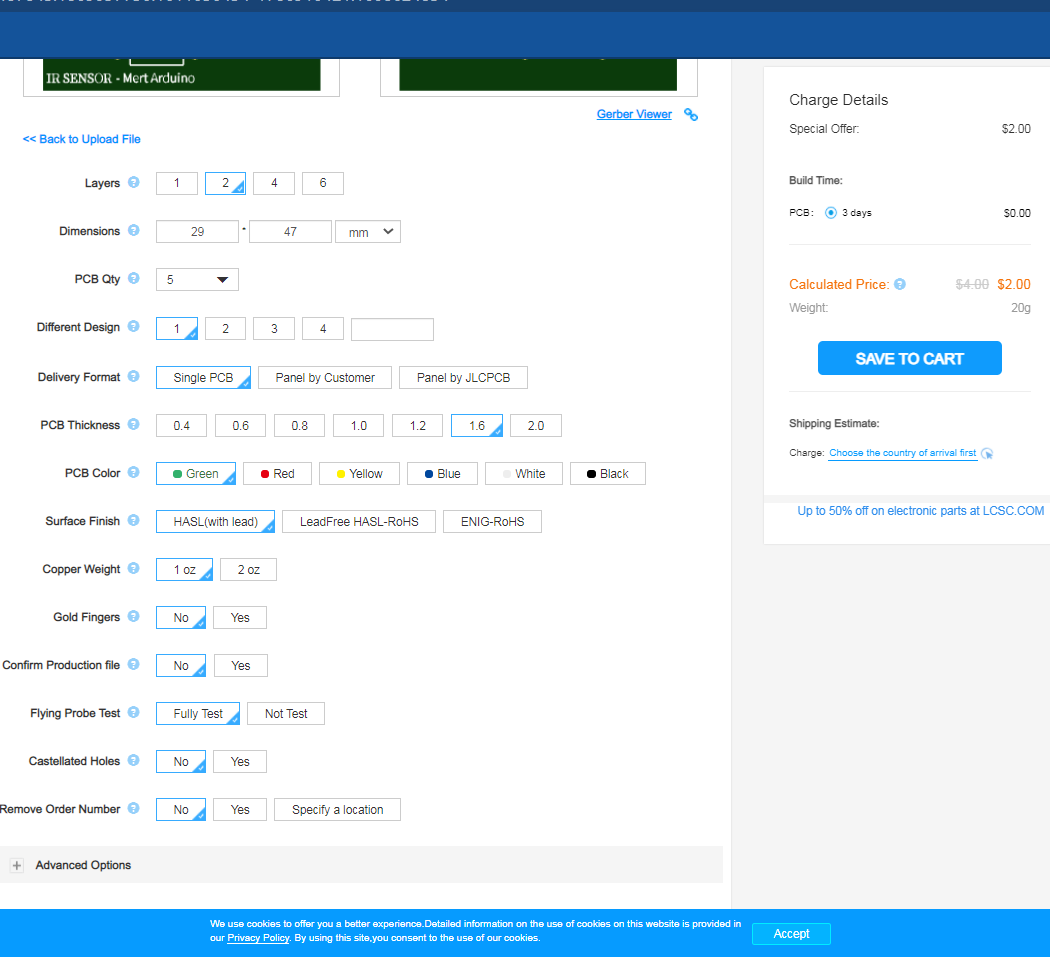Click the help icon beside Calculated Price
Image resolution: width=1050 pixels, height=957 pixels.
900,285
